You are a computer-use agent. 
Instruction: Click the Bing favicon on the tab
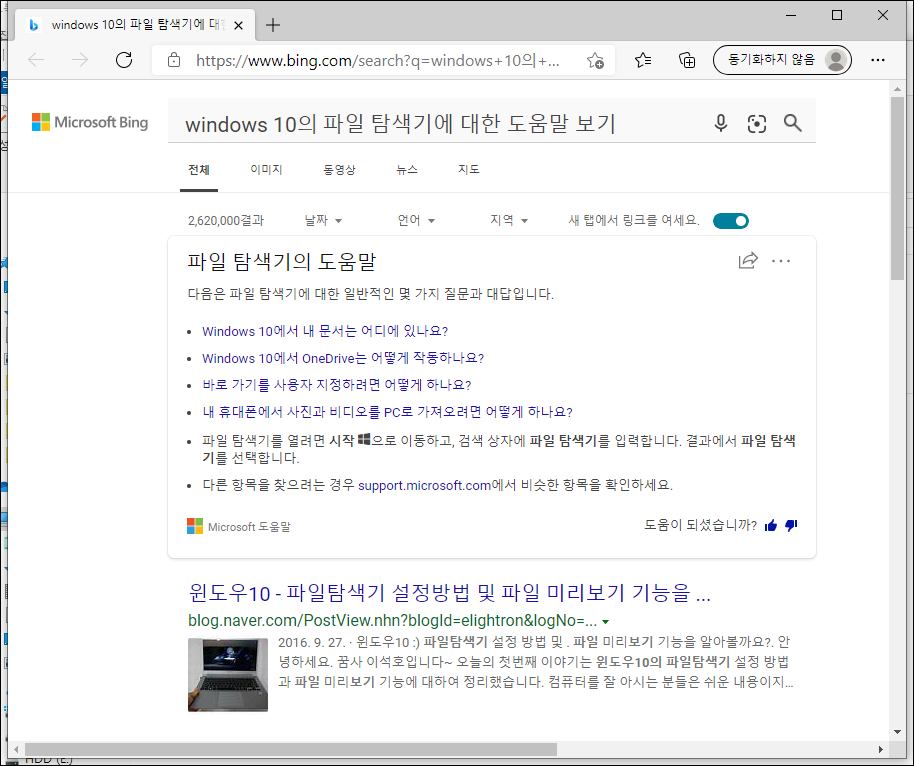click(x=34, y=25)
